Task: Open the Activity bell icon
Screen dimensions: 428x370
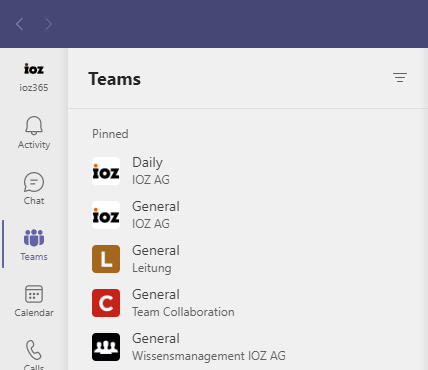Action: (x=34, y=126)
